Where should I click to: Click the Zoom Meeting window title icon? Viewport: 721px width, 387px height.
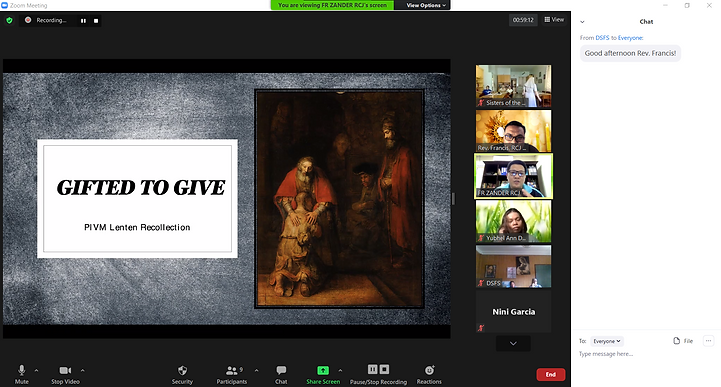tap(5, 6)
